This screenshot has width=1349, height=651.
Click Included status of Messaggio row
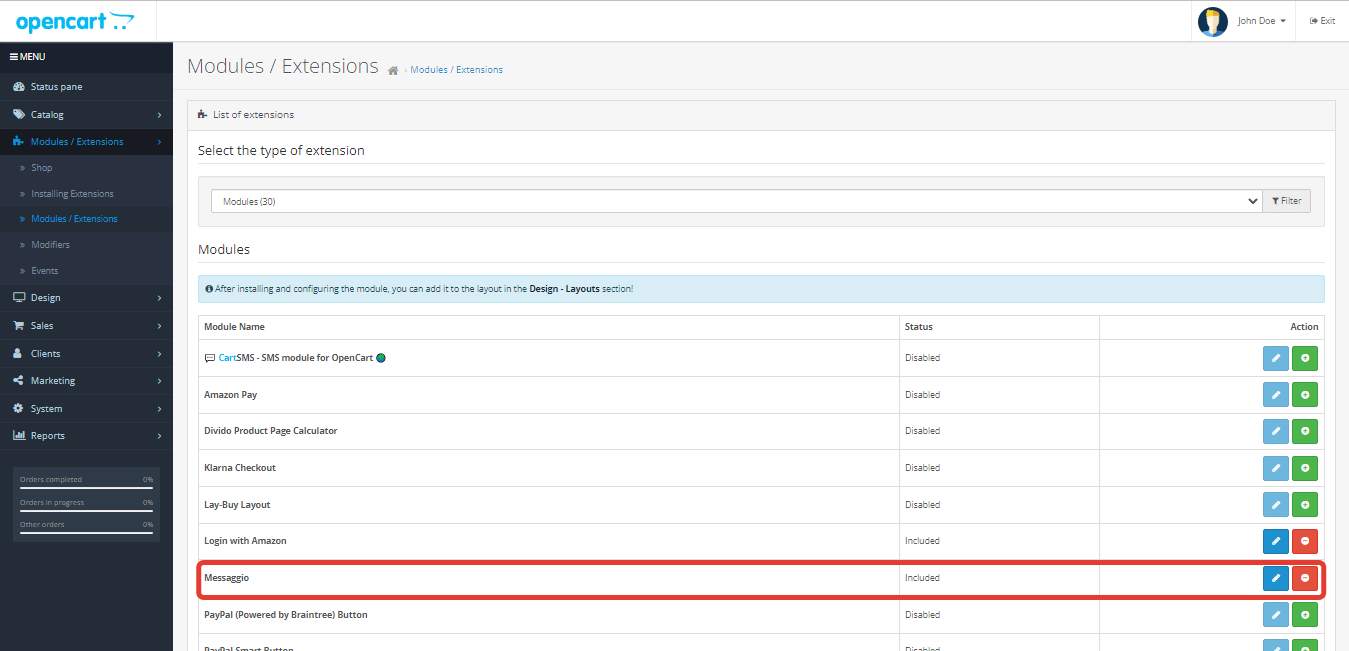coord(922,578)
